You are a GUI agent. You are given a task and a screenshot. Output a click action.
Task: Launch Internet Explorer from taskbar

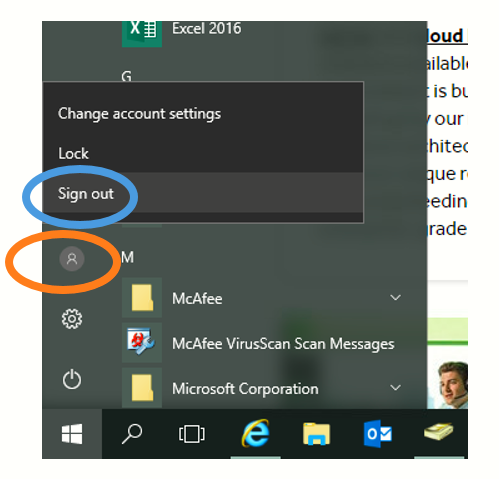pyautogui.click(x=255, y=433)
